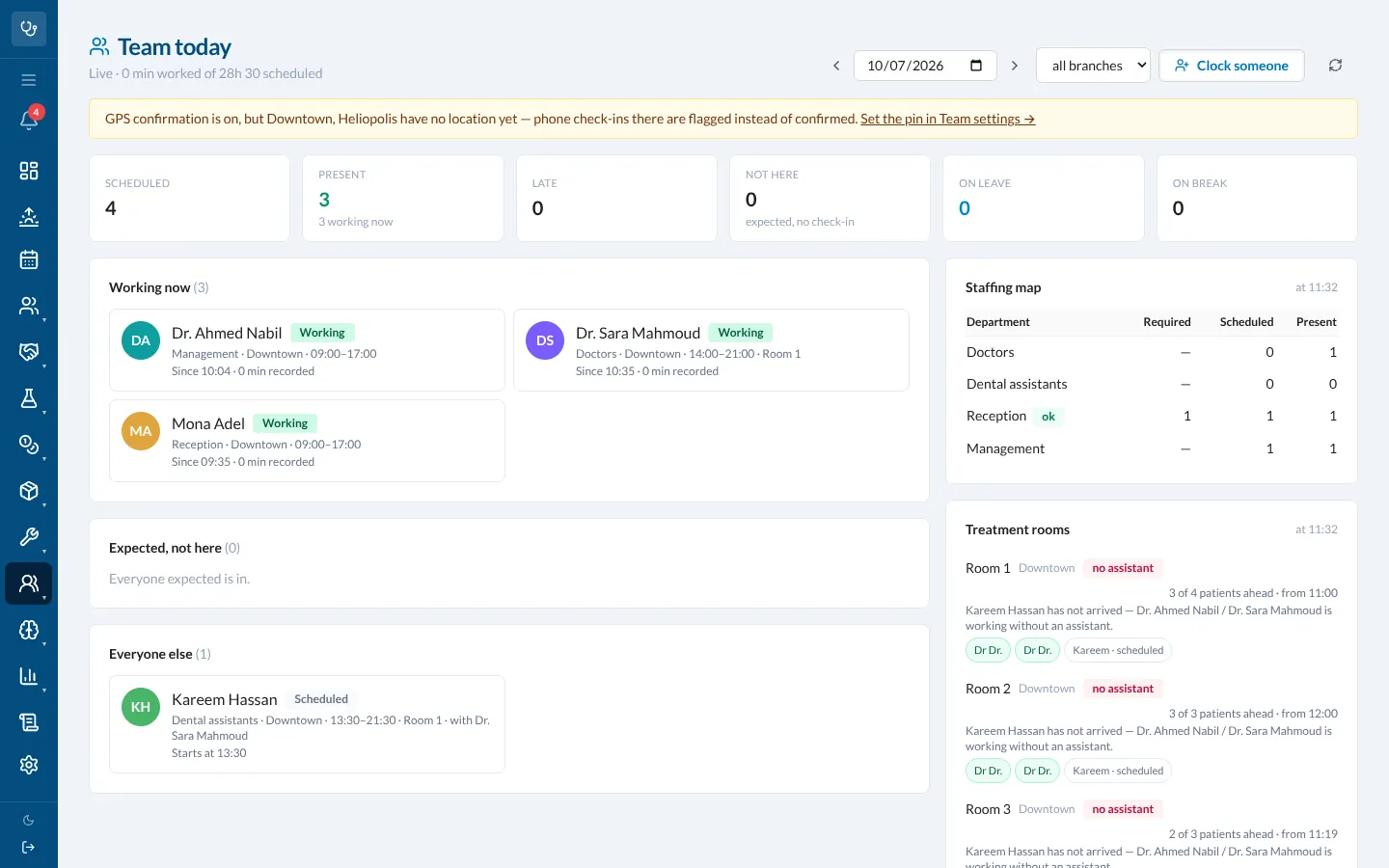The height and width of the screenshot is (868, 1389).
Task: Open the scroll document icon in sidebar
Action: pyautogui.click(x=29, y=722)
